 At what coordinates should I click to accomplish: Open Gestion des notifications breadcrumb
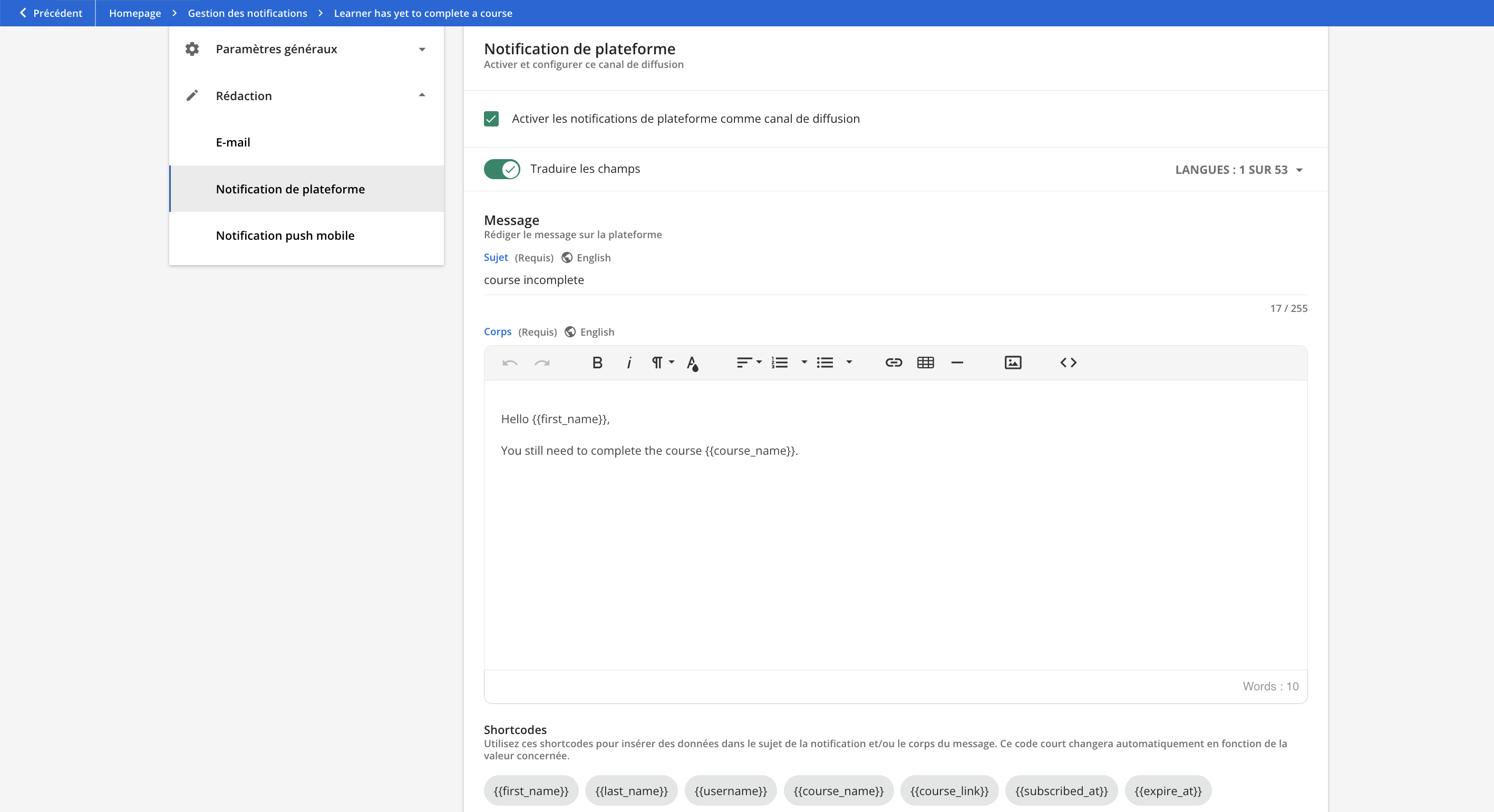coord(247,13)
